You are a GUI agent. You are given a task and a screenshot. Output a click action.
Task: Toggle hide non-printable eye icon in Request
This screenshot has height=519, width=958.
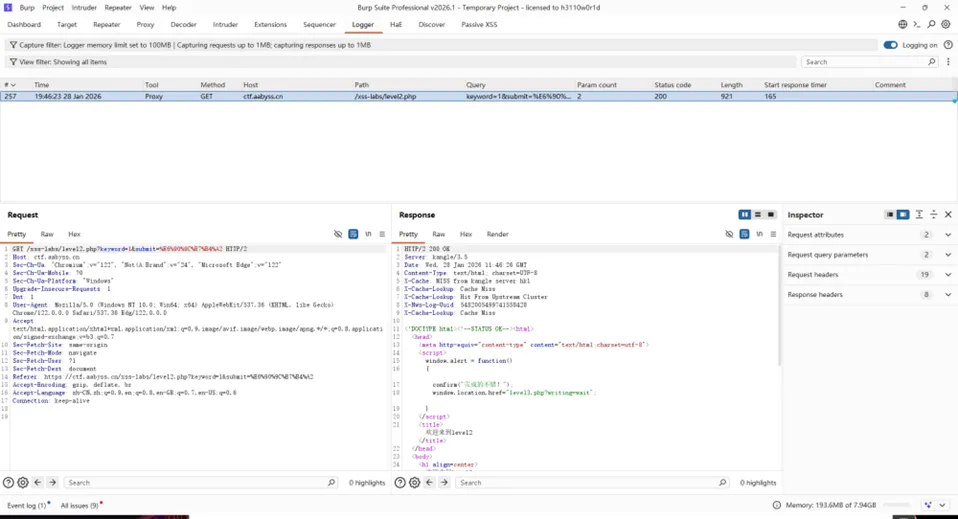[338, 234]
